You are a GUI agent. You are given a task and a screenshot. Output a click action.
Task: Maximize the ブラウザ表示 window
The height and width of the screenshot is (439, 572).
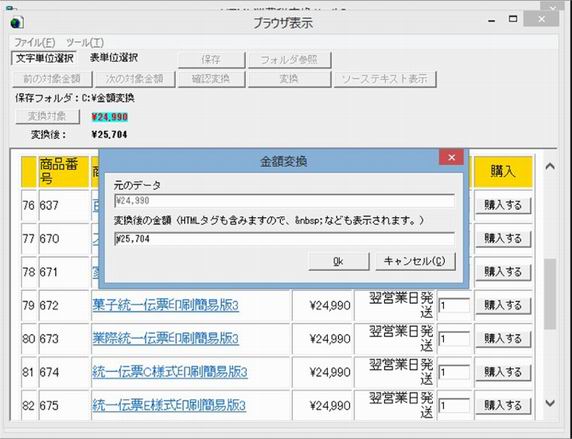point(513,19)
